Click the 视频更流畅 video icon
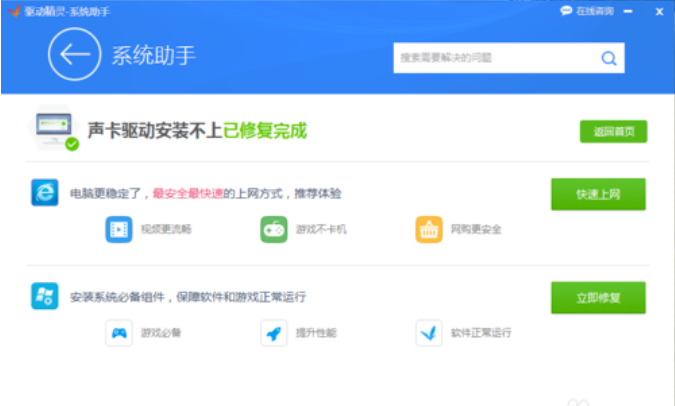The height and width of the screenshot is (406, 675). click(x=119, y=229)
